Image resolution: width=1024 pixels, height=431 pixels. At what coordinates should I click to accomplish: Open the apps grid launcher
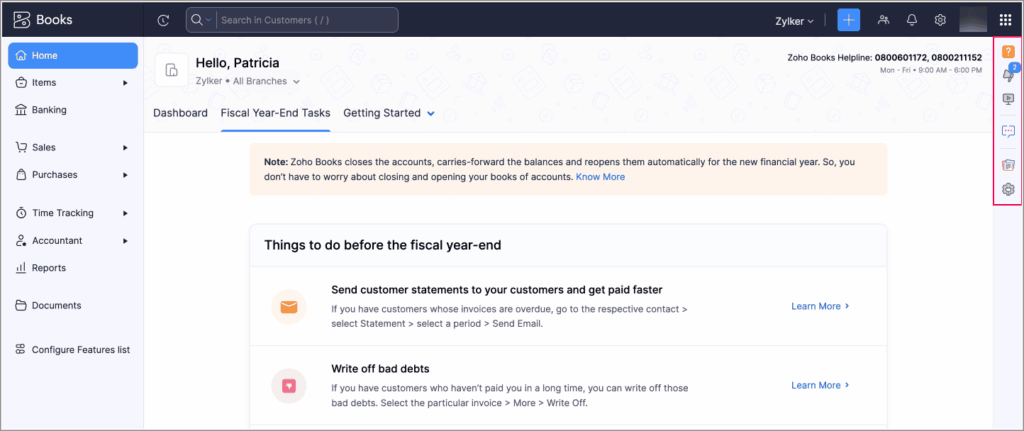1006,20
